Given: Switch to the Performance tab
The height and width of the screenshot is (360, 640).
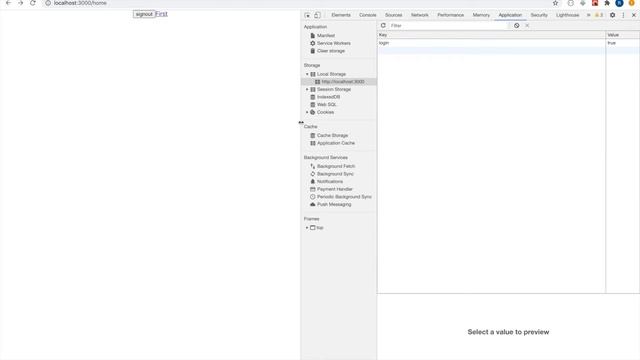Looking at the screenshot, I should point(451,15).
